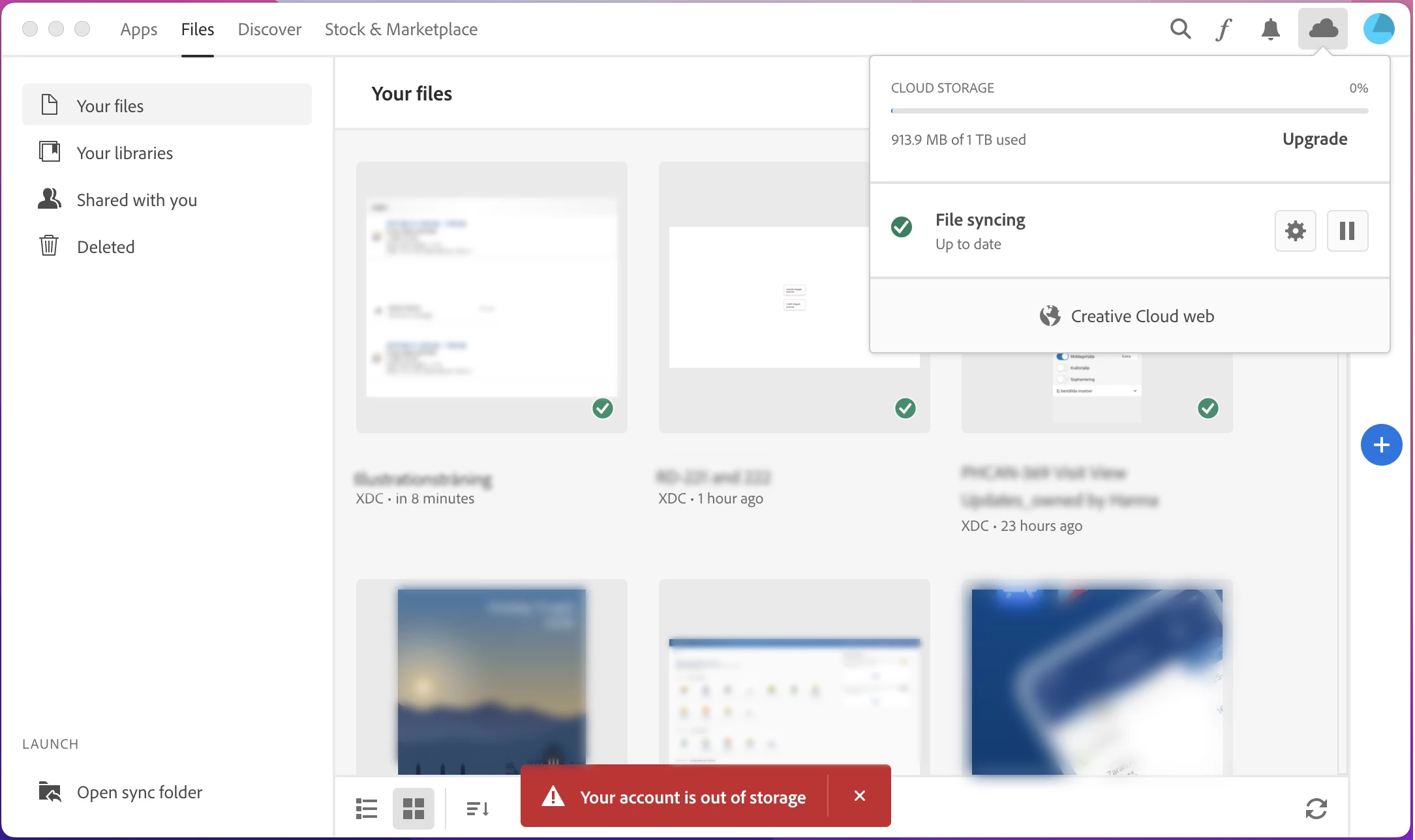This screenshot has width=1415, height=840.
Task: Open Creative Cloud web
Action: click(x=1129, y=316)
